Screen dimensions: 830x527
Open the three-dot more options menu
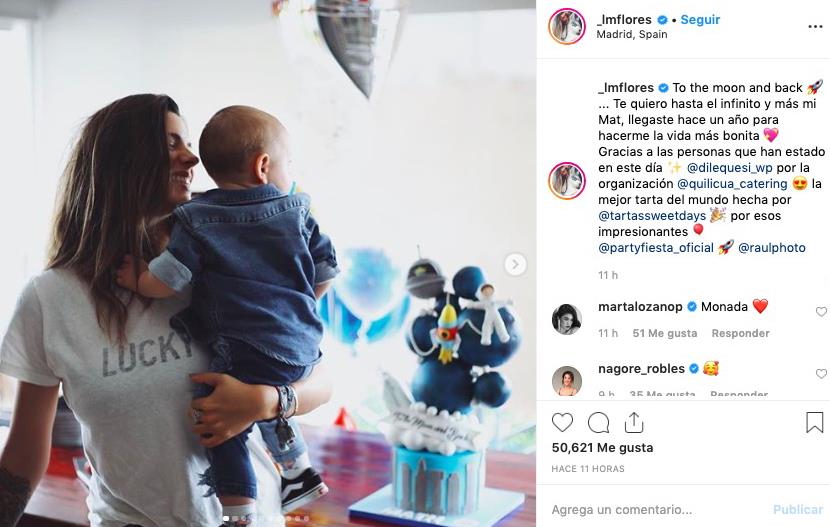[815, 26]
